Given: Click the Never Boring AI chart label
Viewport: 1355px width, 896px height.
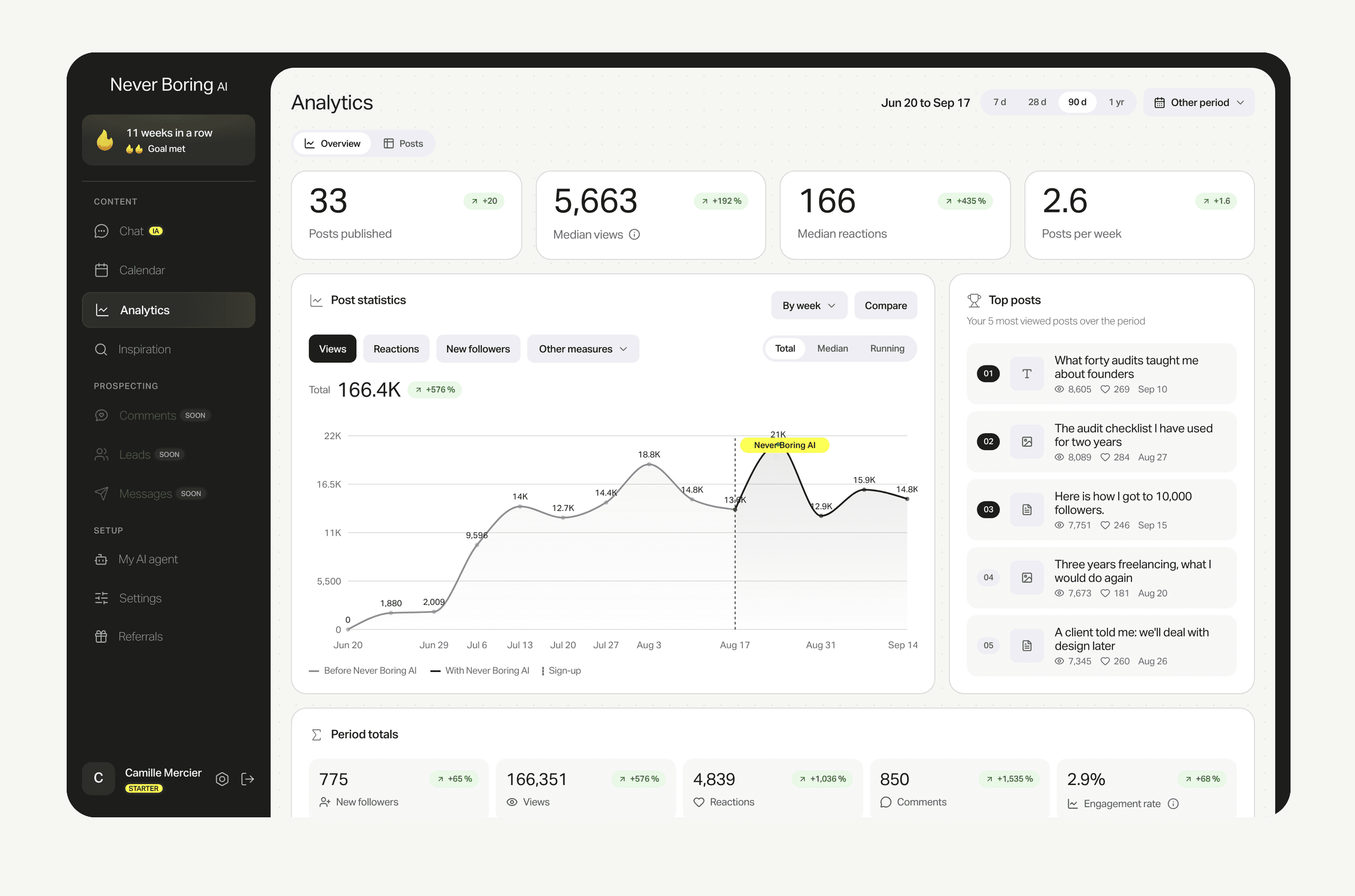Looking at the screenshot, I should point(784,445).
